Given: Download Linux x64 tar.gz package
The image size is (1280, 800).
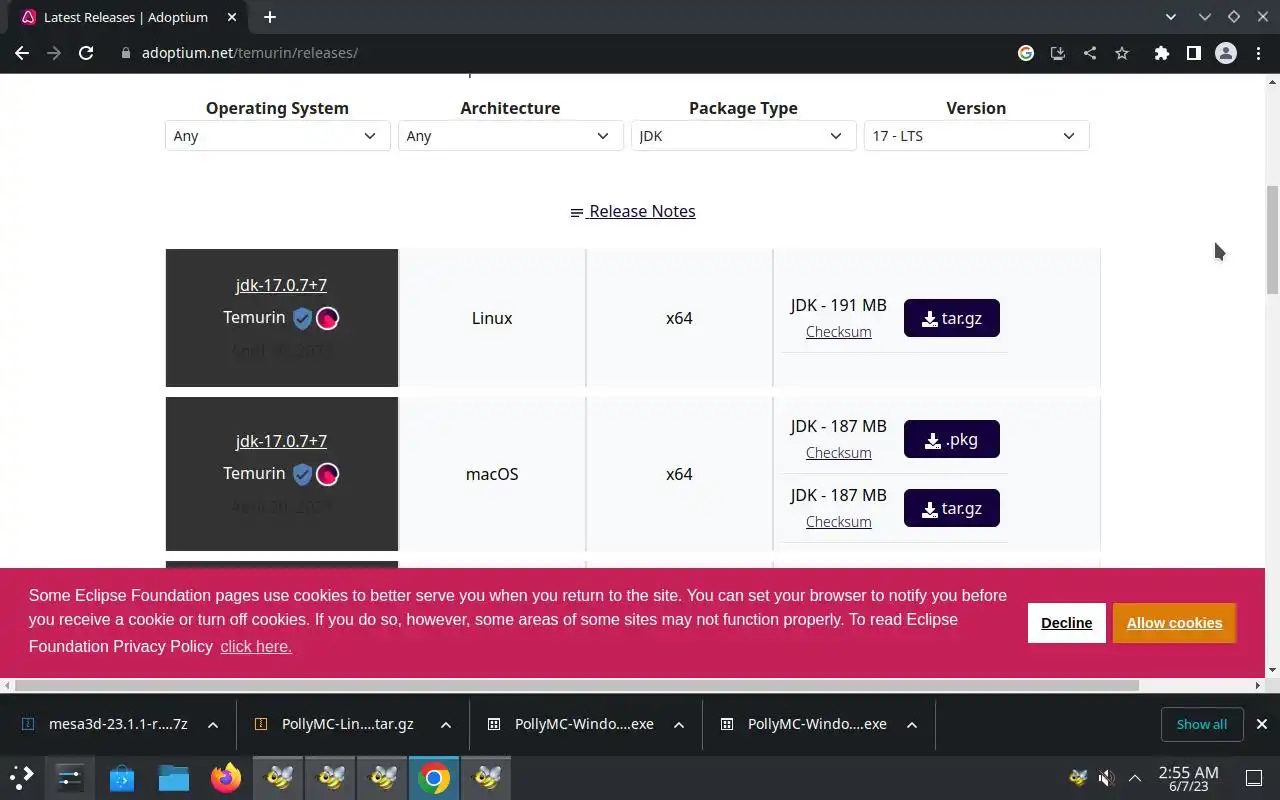Looking at the screenshot, I should tap(952, 318).
